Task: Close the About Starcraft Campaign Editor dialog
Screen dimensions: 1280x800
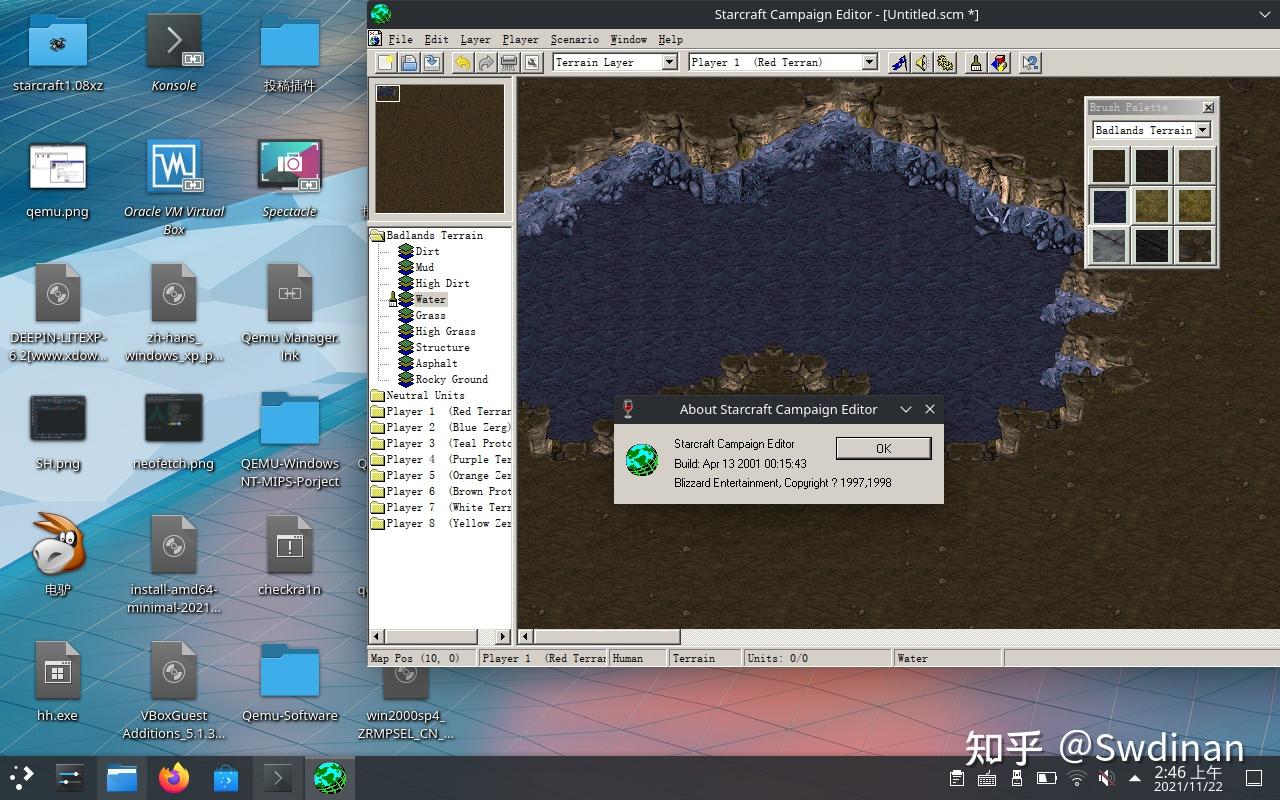Action: [930, 409]
